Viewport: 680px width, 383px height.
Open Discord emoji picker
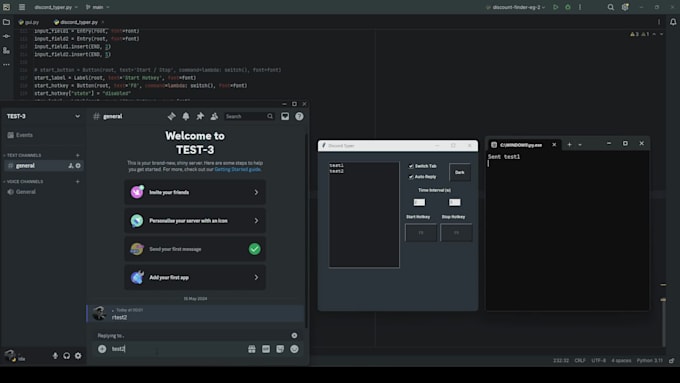pos(294,349)
